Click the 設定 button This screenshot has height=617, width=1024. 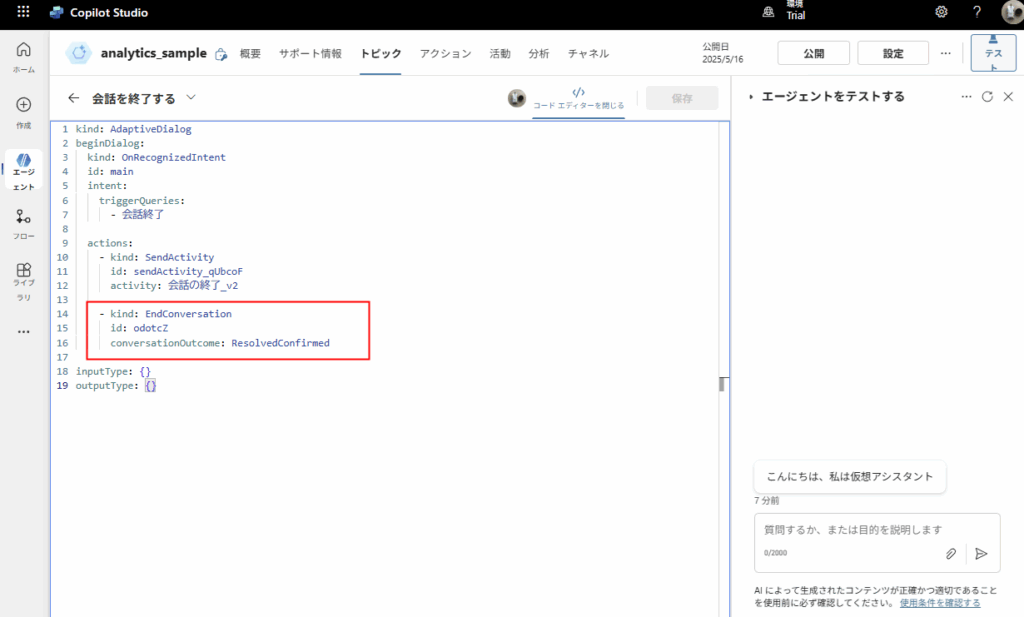[x=893, y=53]
